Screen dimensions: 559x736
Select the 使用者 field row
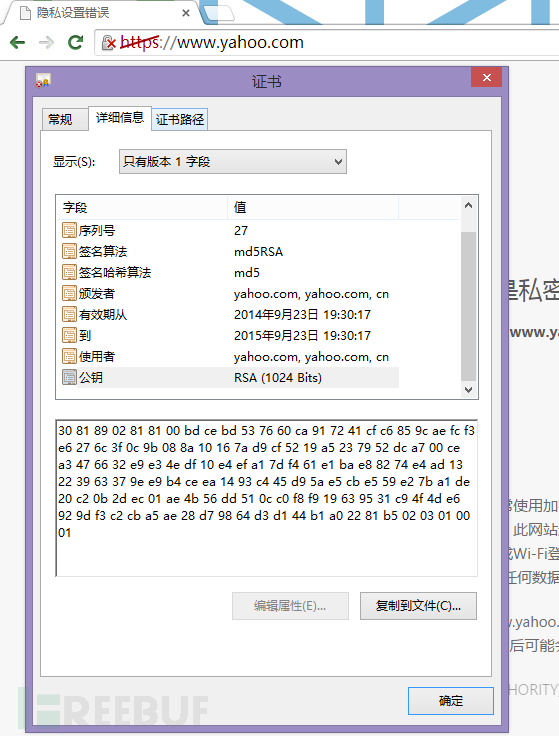(x=228, y=357)
